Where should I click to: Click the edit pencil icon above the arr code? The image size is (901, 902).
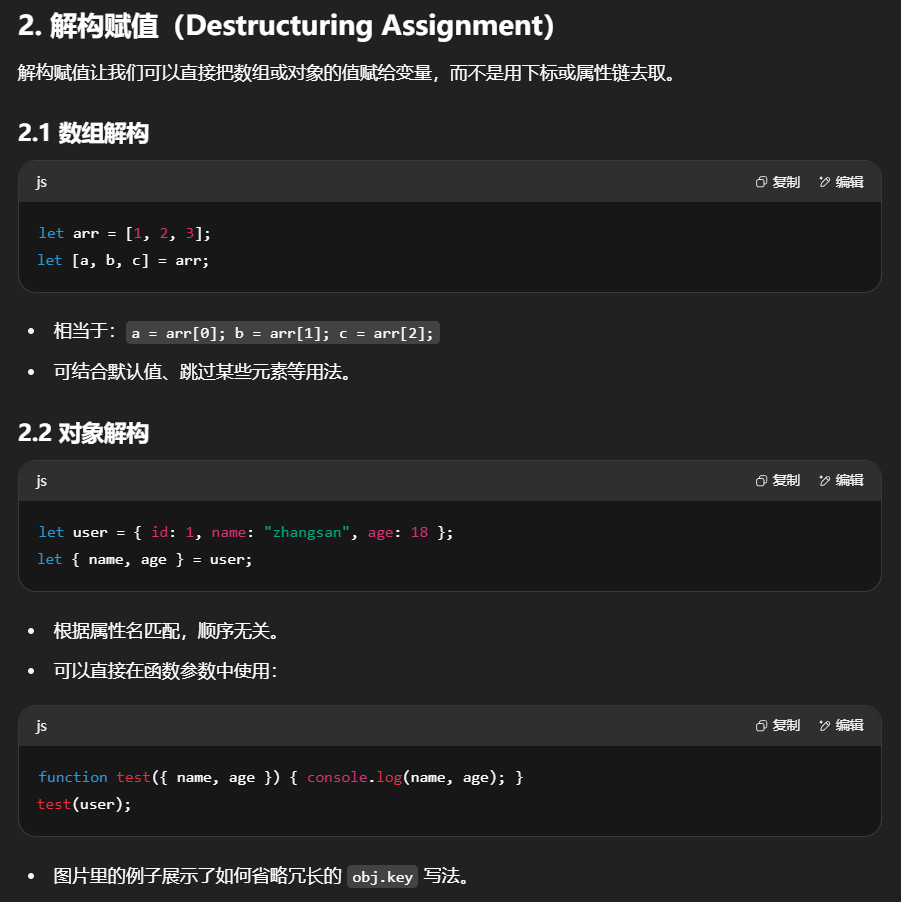825,182
